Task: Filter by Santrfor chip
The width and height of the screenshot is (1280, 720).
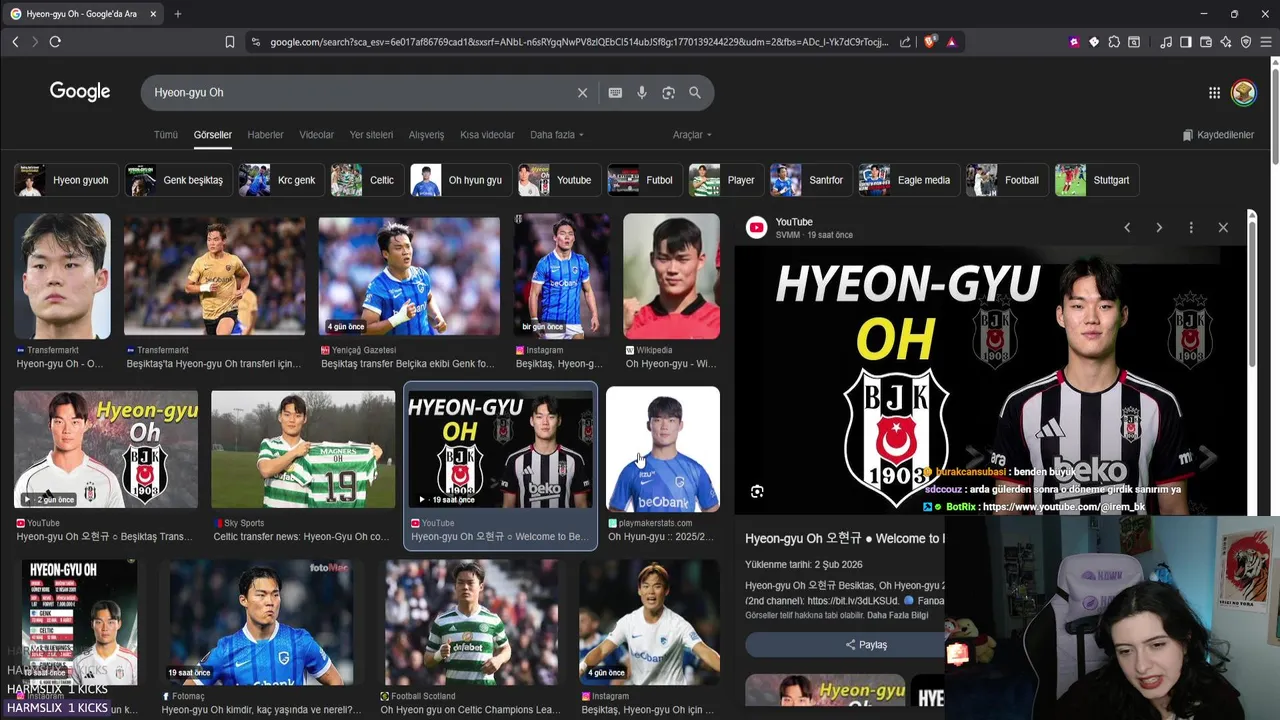Action: 811,180
